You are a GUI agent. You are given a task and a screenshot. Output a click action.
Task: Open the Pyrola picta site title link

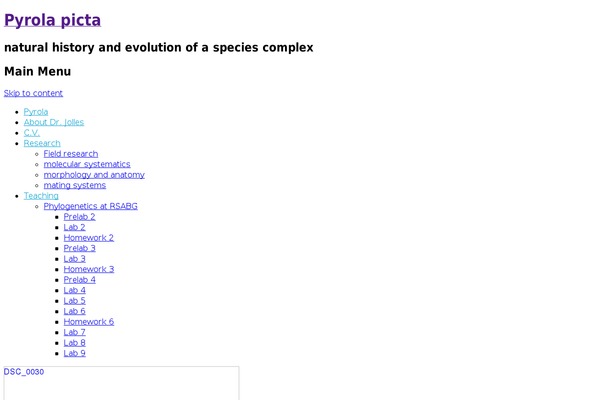click(x=52, y=20)
